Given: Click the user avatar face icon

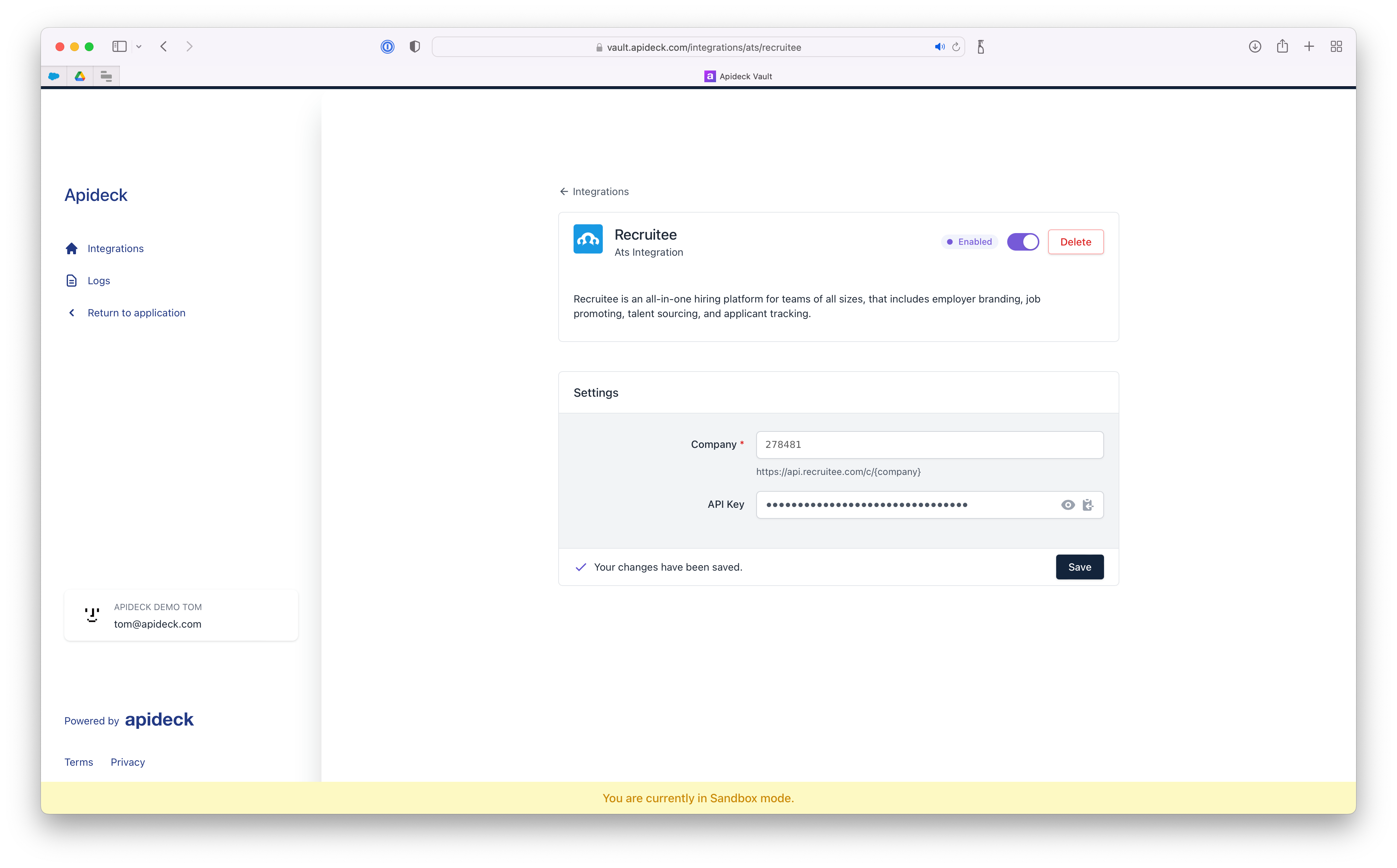Looking at the screenshot, I should tap(92, 616).
